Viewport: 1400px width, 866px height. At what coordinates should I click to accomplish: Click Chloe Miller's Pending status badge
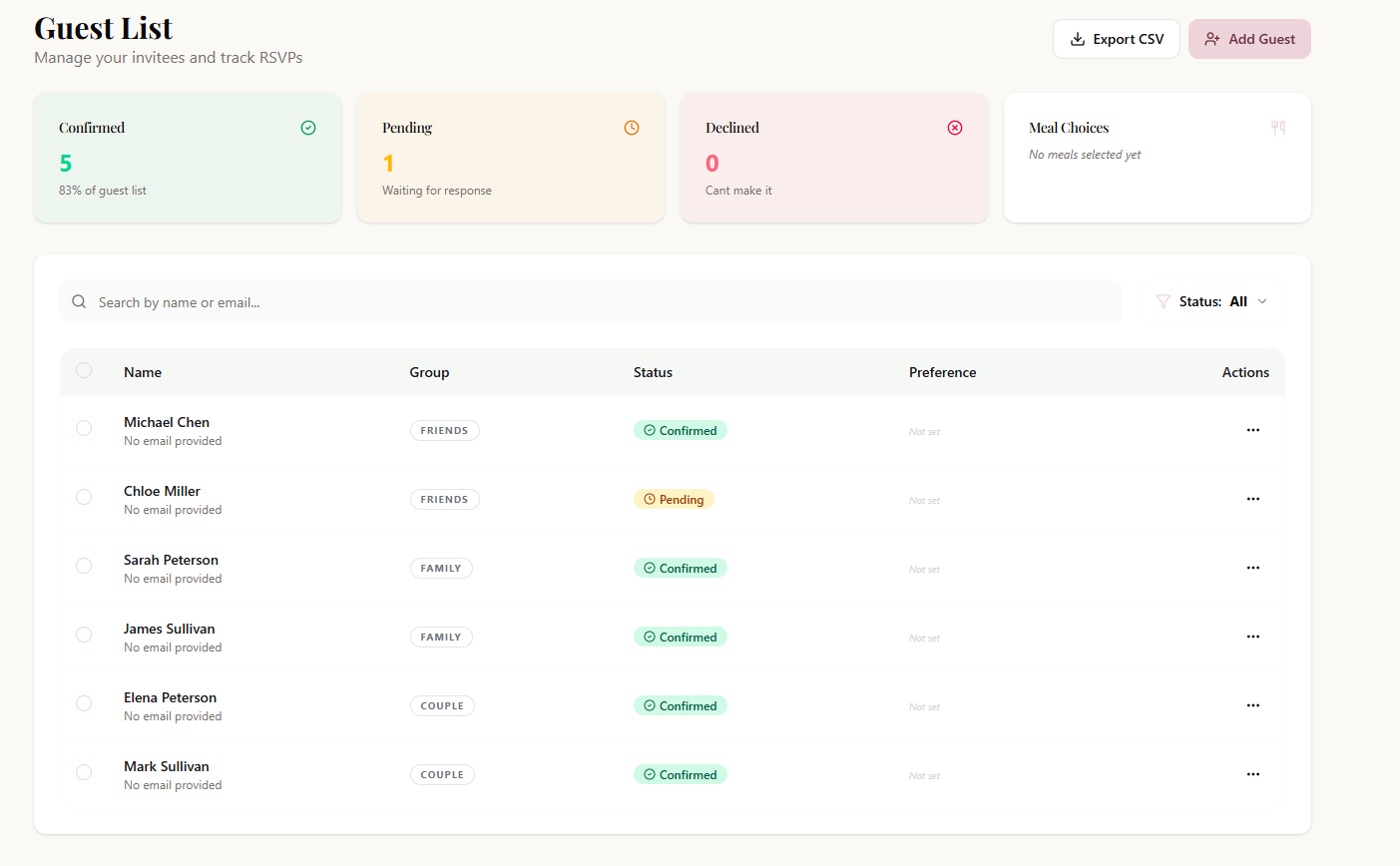click(x=674, y=499)
